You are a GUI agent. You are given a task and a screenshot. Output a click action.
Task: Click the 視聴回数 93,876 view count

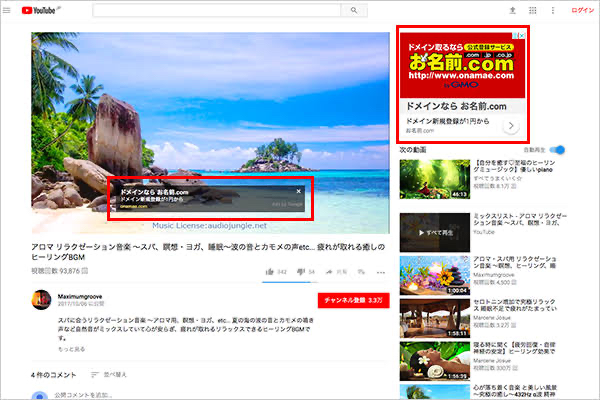[59, 271]
